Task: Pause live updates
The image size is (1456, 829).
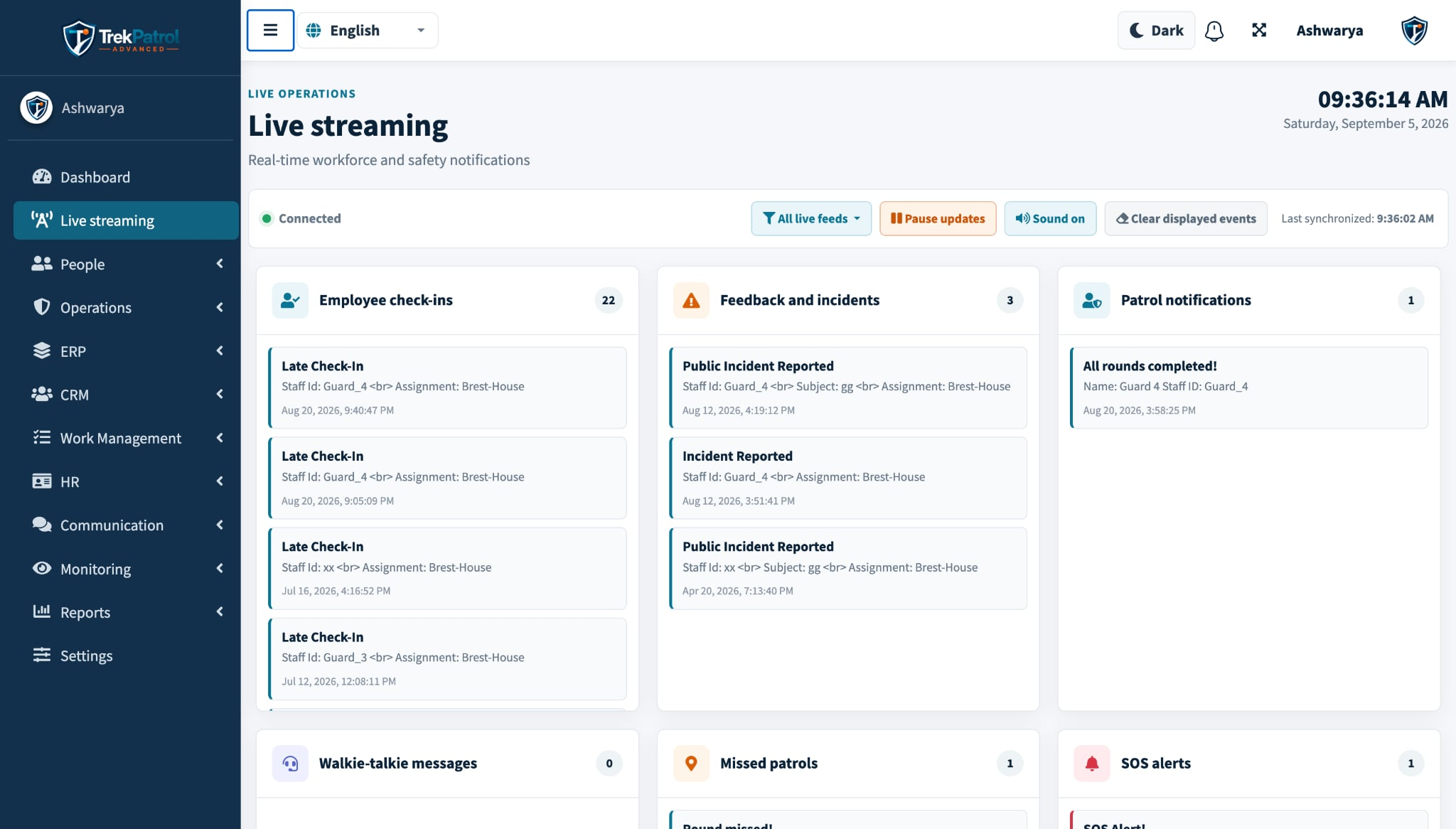Action: (938, 219)
